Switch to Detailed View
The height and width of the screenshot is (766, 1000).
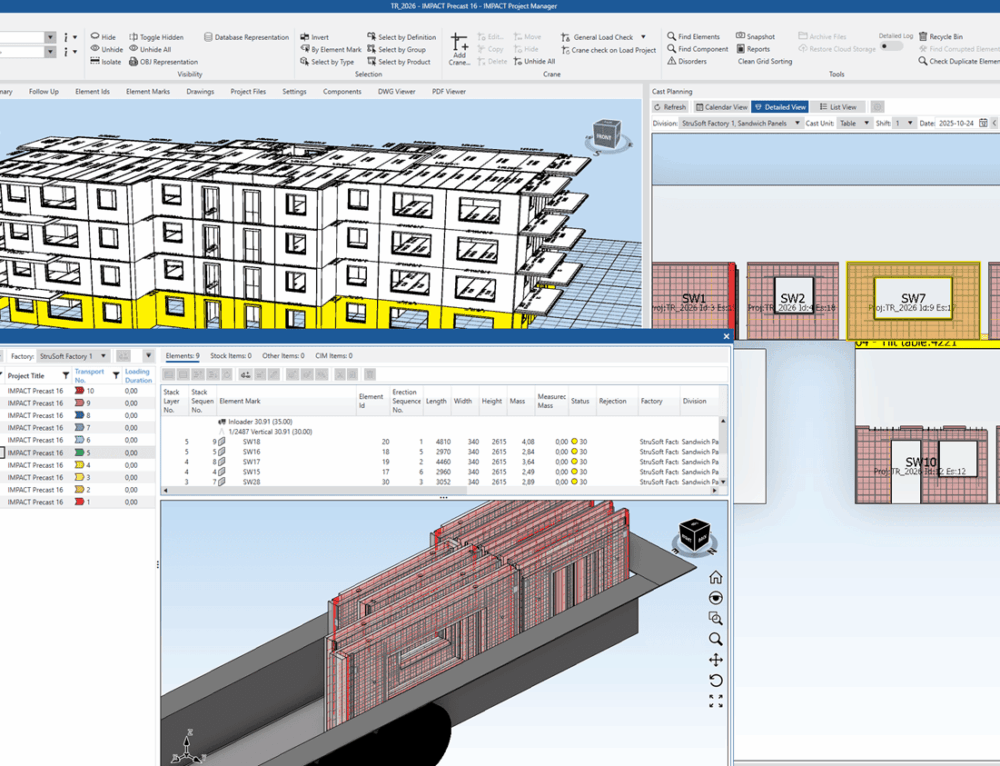[780, 107]
